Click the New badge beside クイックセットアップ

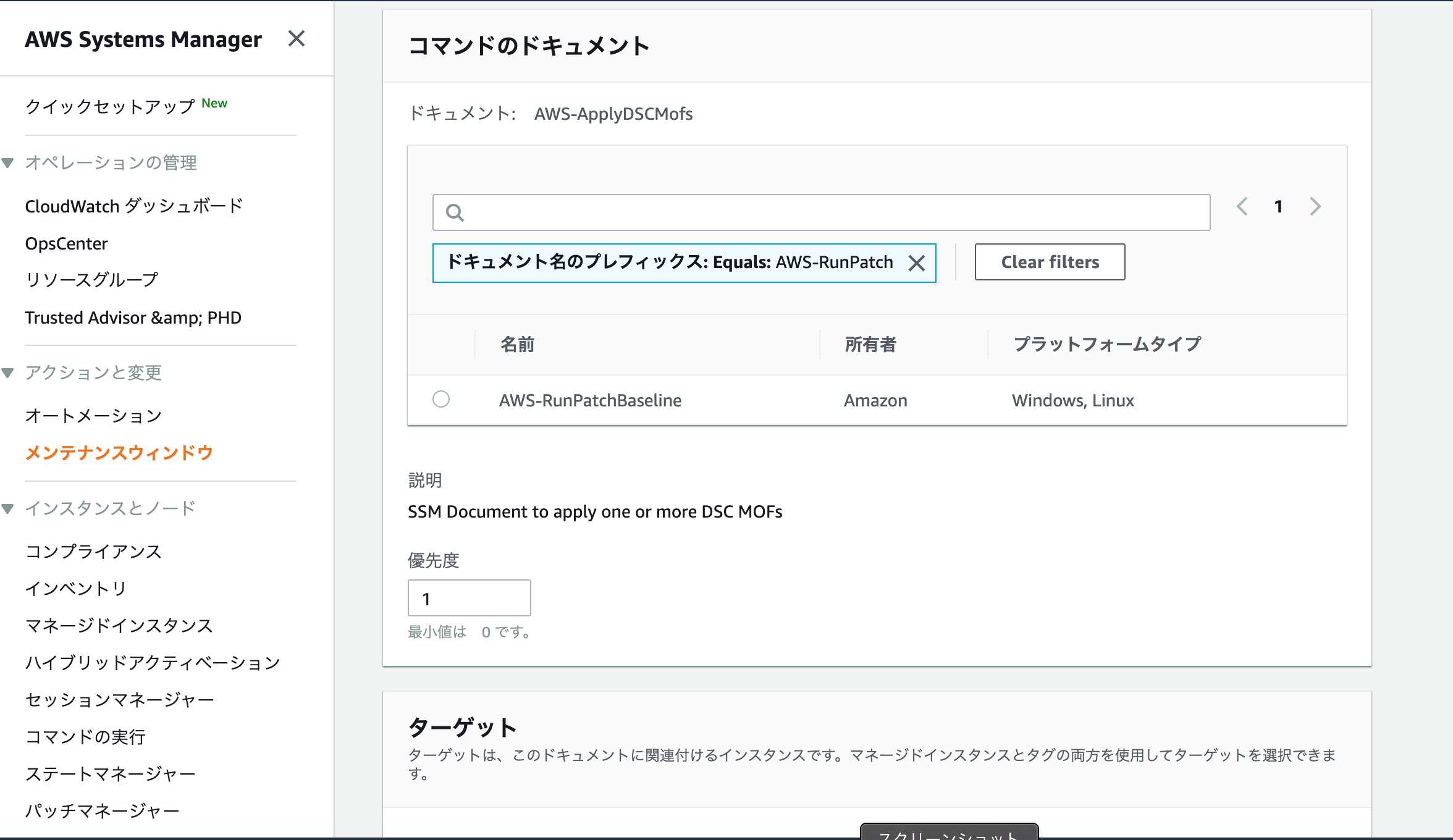click(214, 103)
